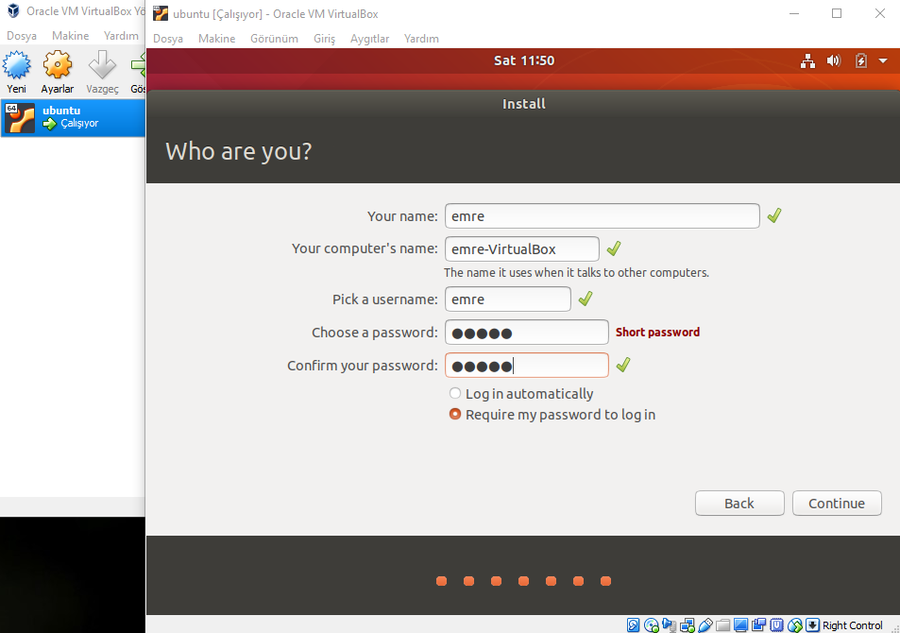Image resolution: width=900 pixels, height=633 pixels.
Task: Select Log in automatically option
Action: [x=455, y=394]
